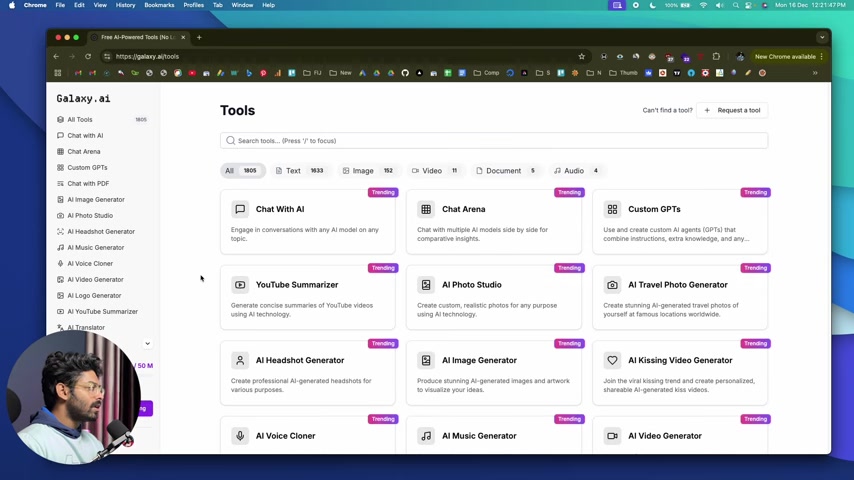Open AI Image Generator in the sidebar
854x480 pixels.
click(102, 199)
